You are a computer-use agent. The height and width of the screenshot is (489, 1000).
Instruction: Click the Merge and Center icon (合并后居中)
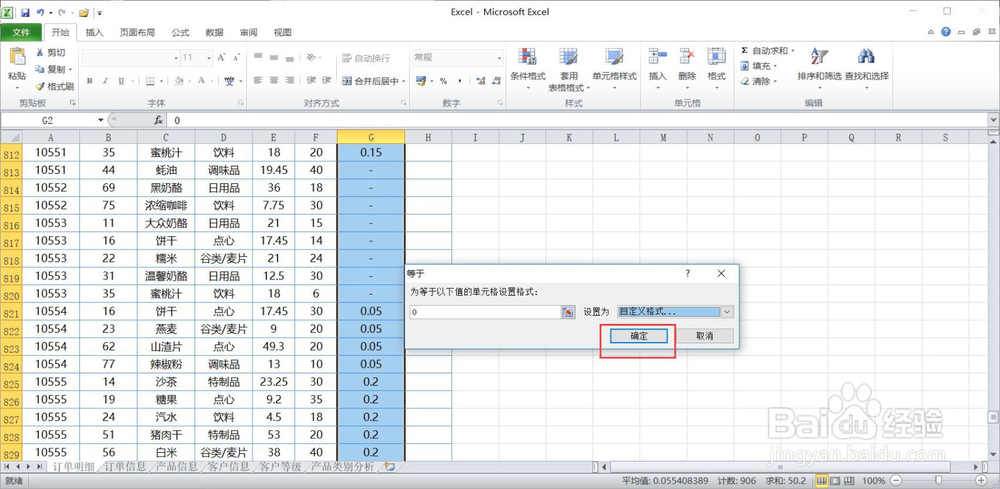347,81
